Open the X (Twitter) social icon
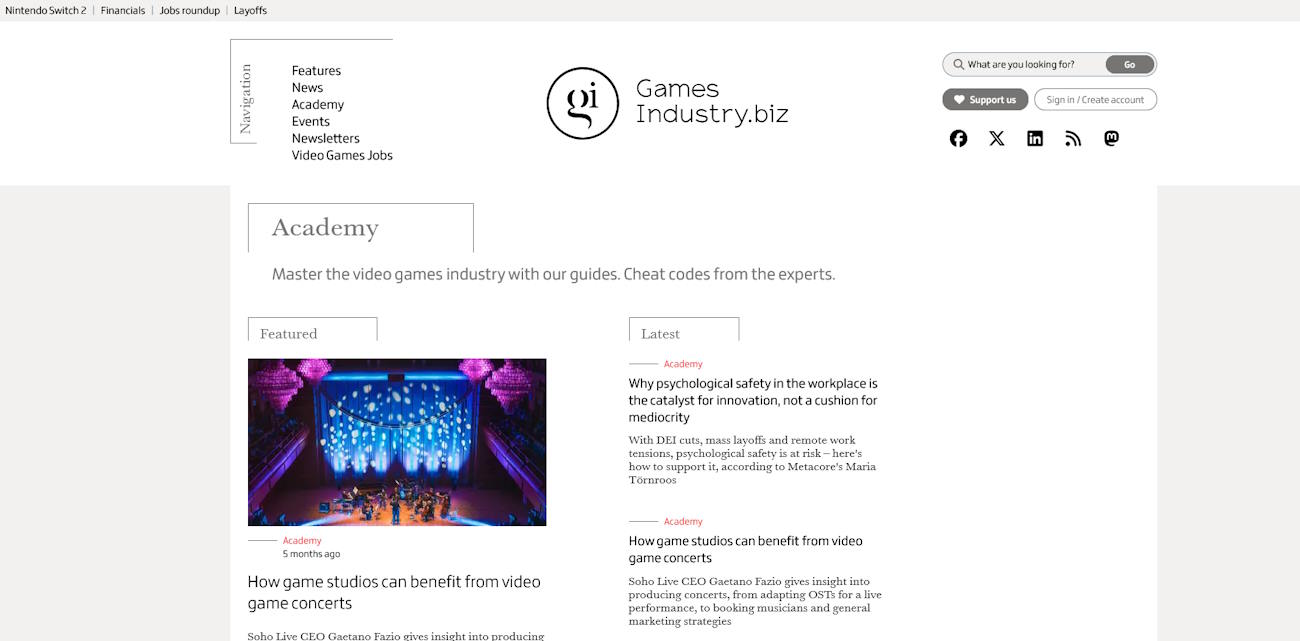 tap(997, 138)
